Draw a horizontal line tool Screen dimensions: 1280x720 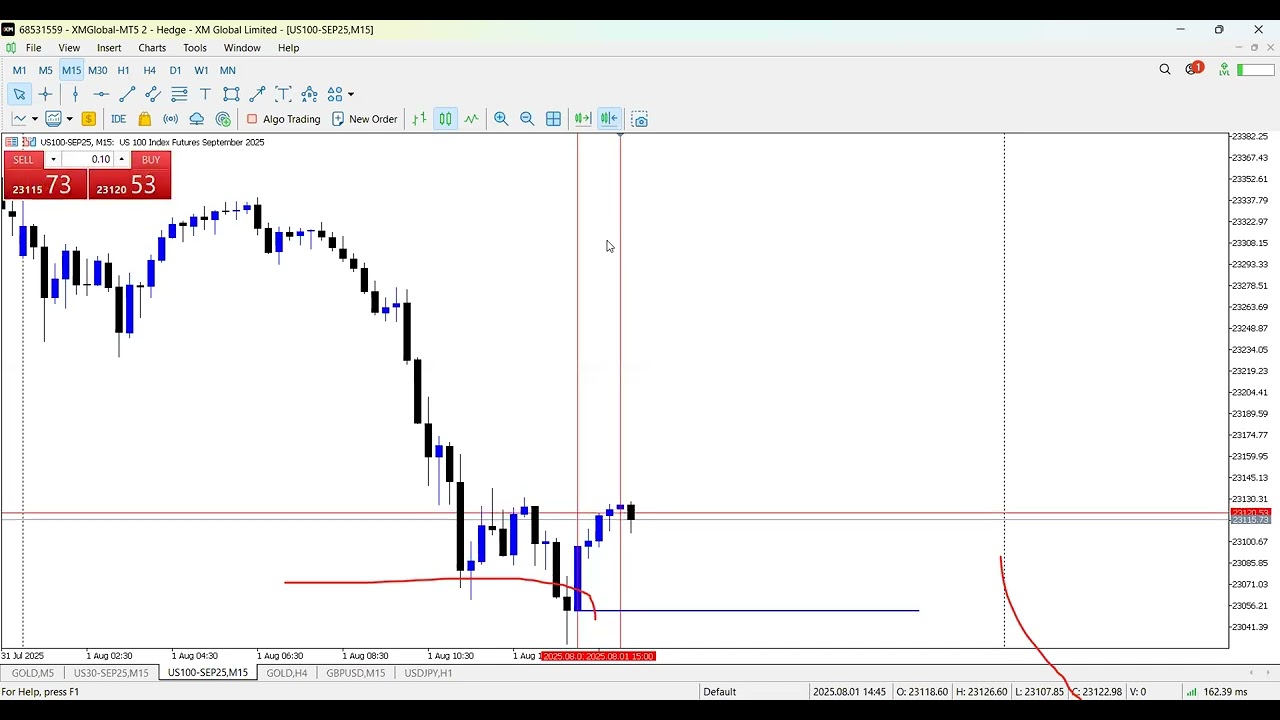point(101,94)
